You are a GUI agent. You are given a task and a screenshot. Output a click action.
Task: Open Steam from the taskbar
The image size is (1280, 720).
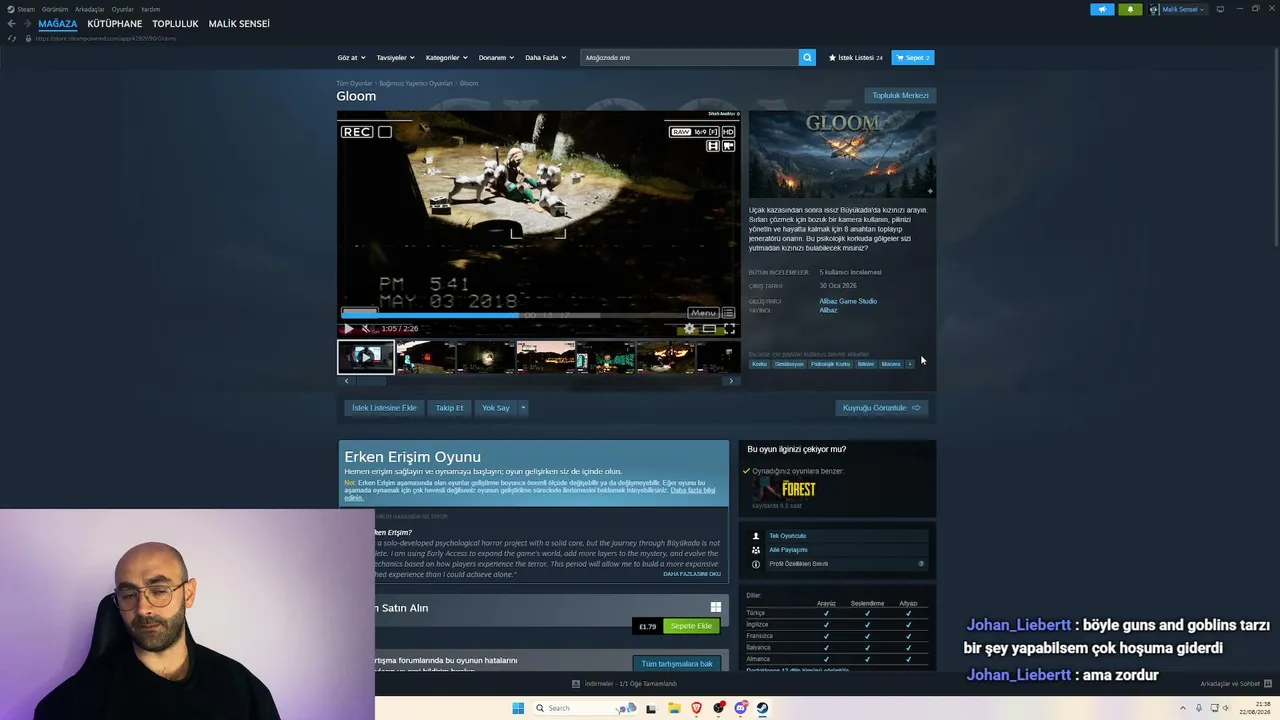[x=762, y=708]
